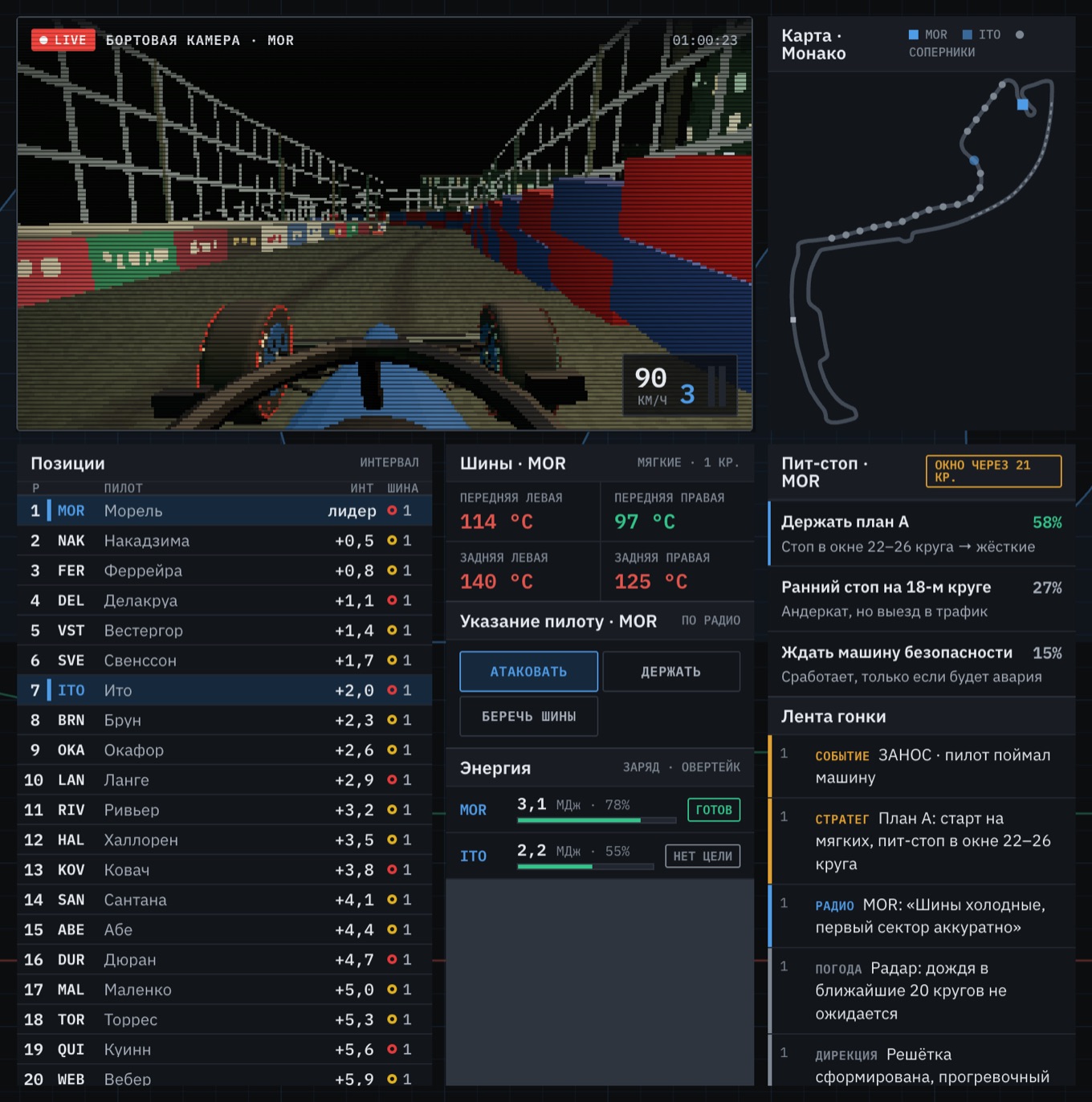The height and width of the screenshot is (1102, 1092).
Task: Click the speed and gear readout on the onboard camera
Action: coord(680,385)
